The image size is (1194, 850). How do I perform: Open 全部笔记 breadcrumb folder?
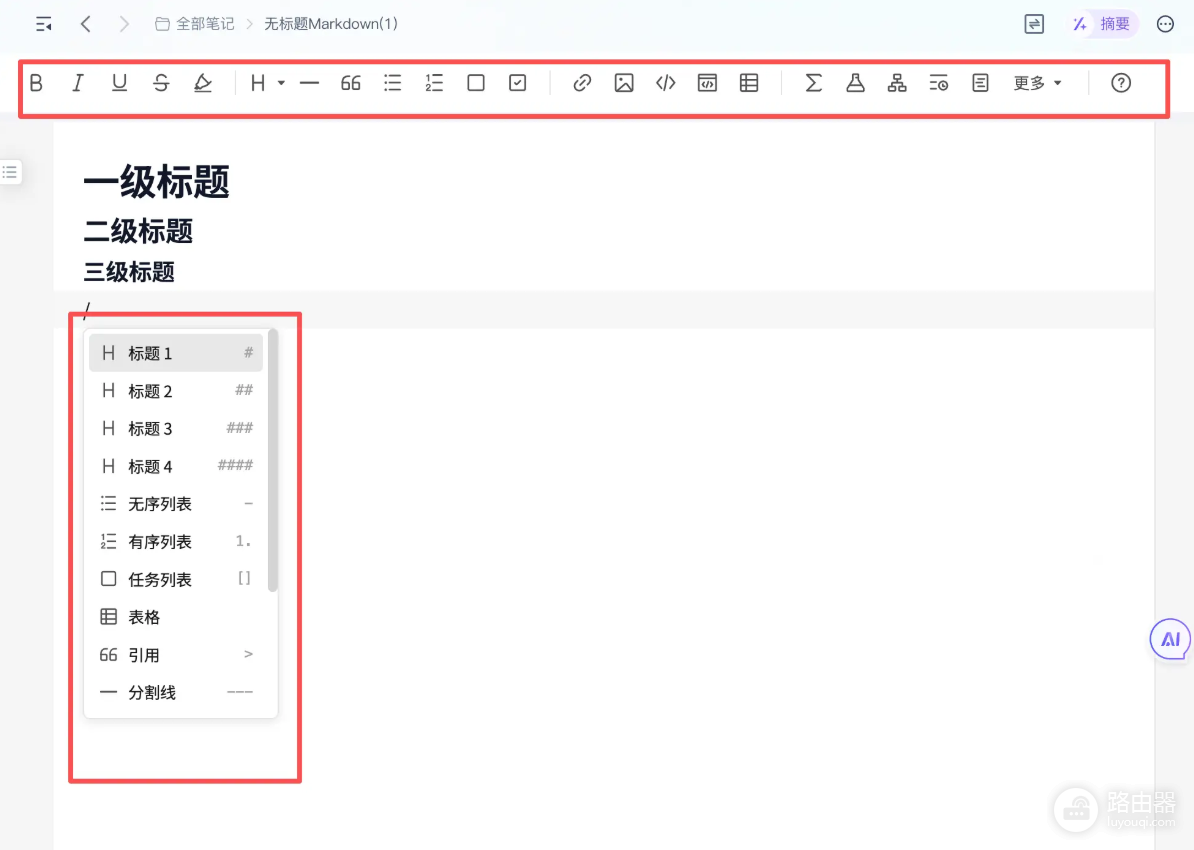(195, 24)
